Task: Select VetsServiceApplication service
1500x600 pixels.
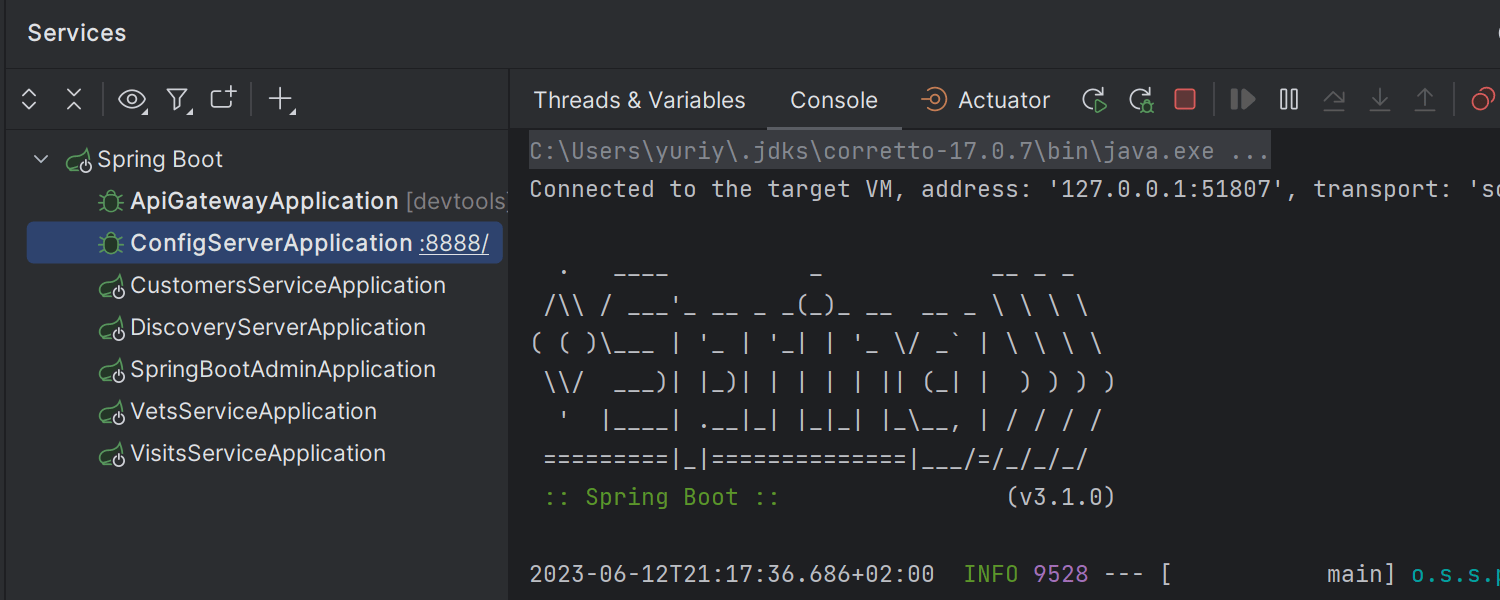Action: [x=253, y=411]
